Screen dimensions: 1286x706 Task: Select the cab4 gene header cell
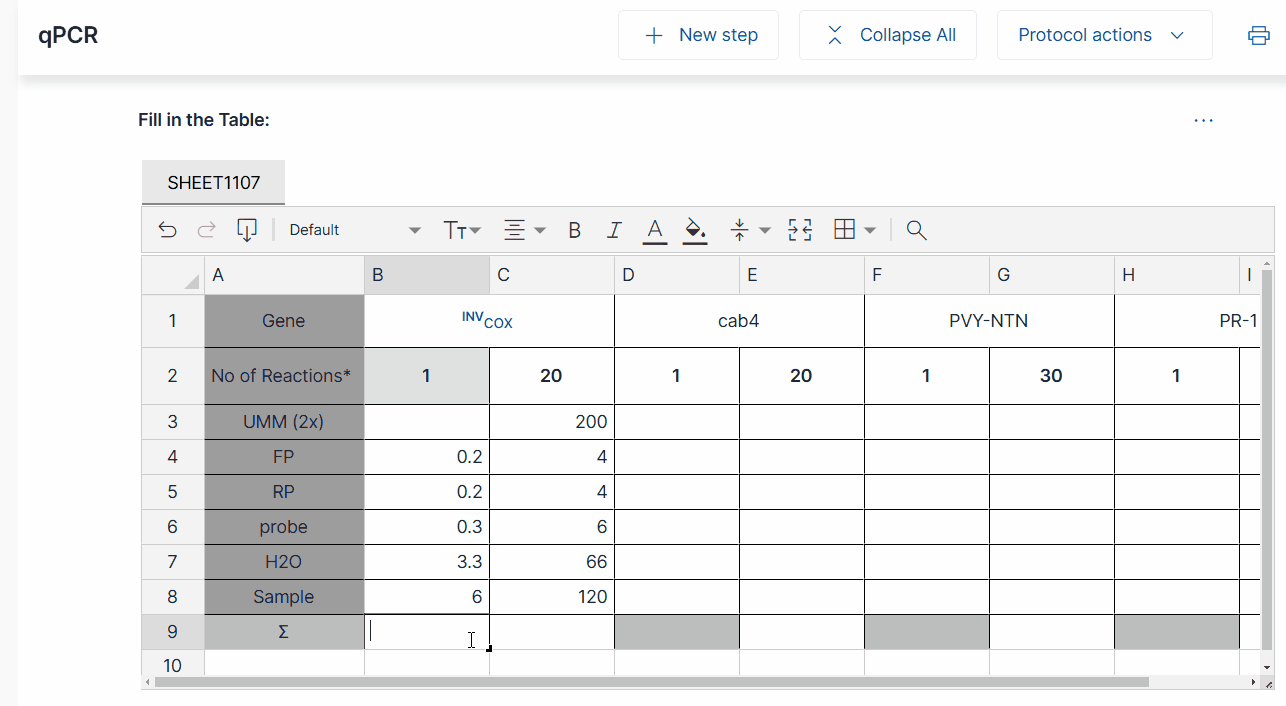(738, 320)
